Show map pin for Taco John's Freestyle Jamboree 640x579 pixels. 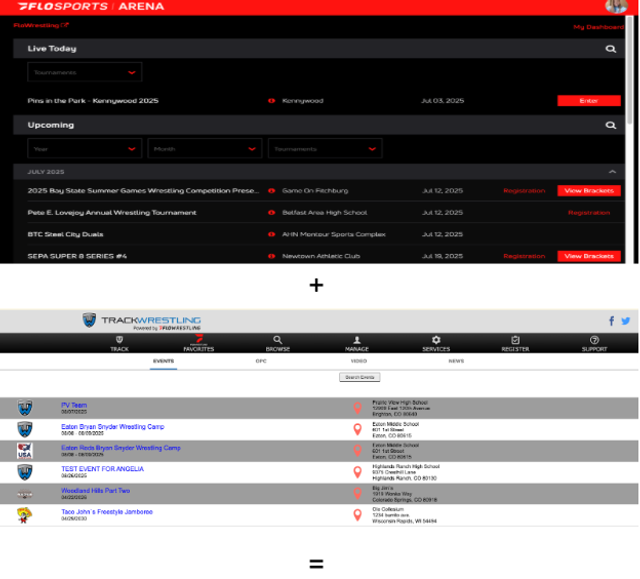coord(358,515)
